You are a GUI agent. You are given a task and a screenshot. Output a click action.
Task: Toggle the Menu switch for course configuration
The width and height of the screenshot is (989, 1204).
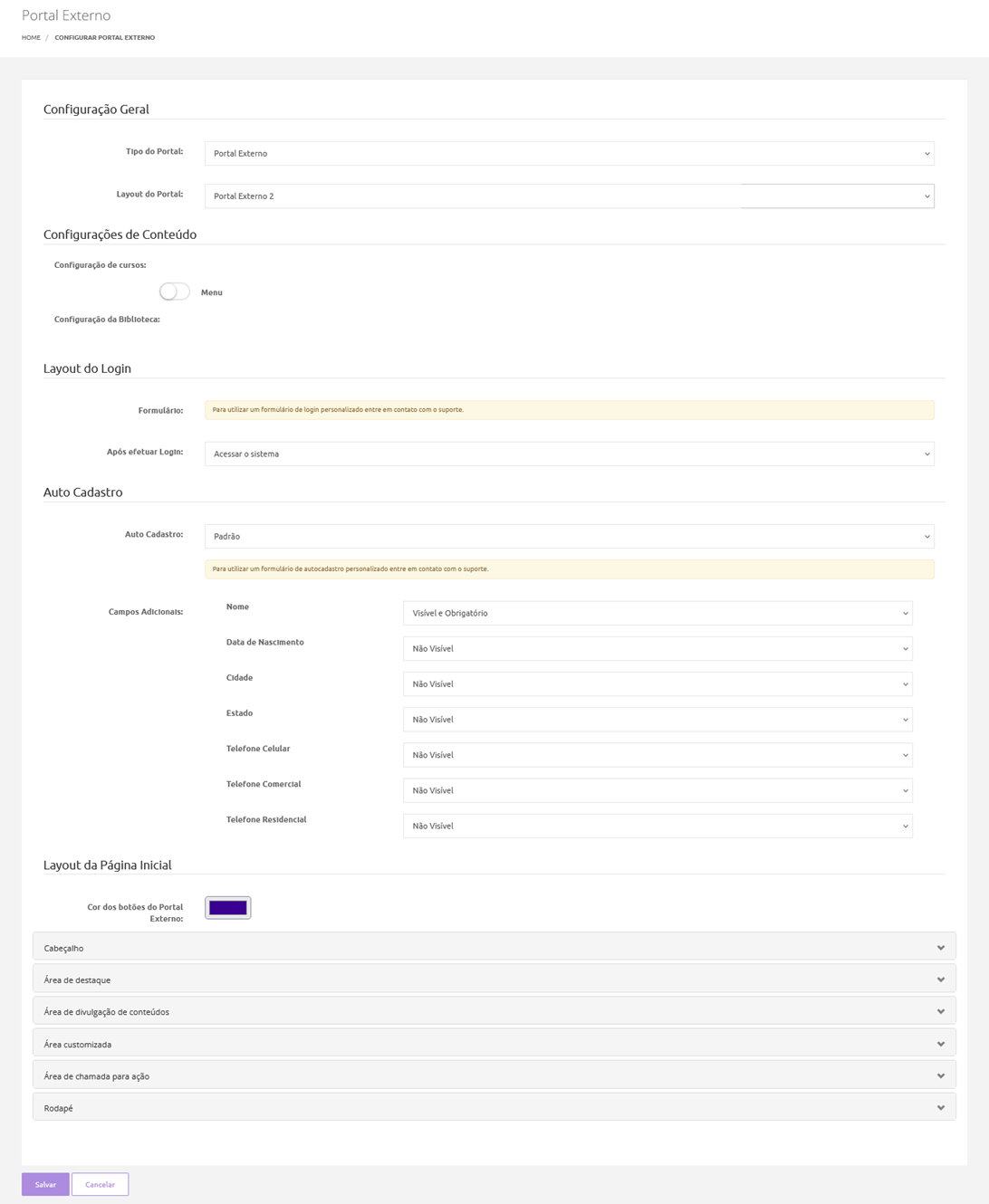[174, 291]
